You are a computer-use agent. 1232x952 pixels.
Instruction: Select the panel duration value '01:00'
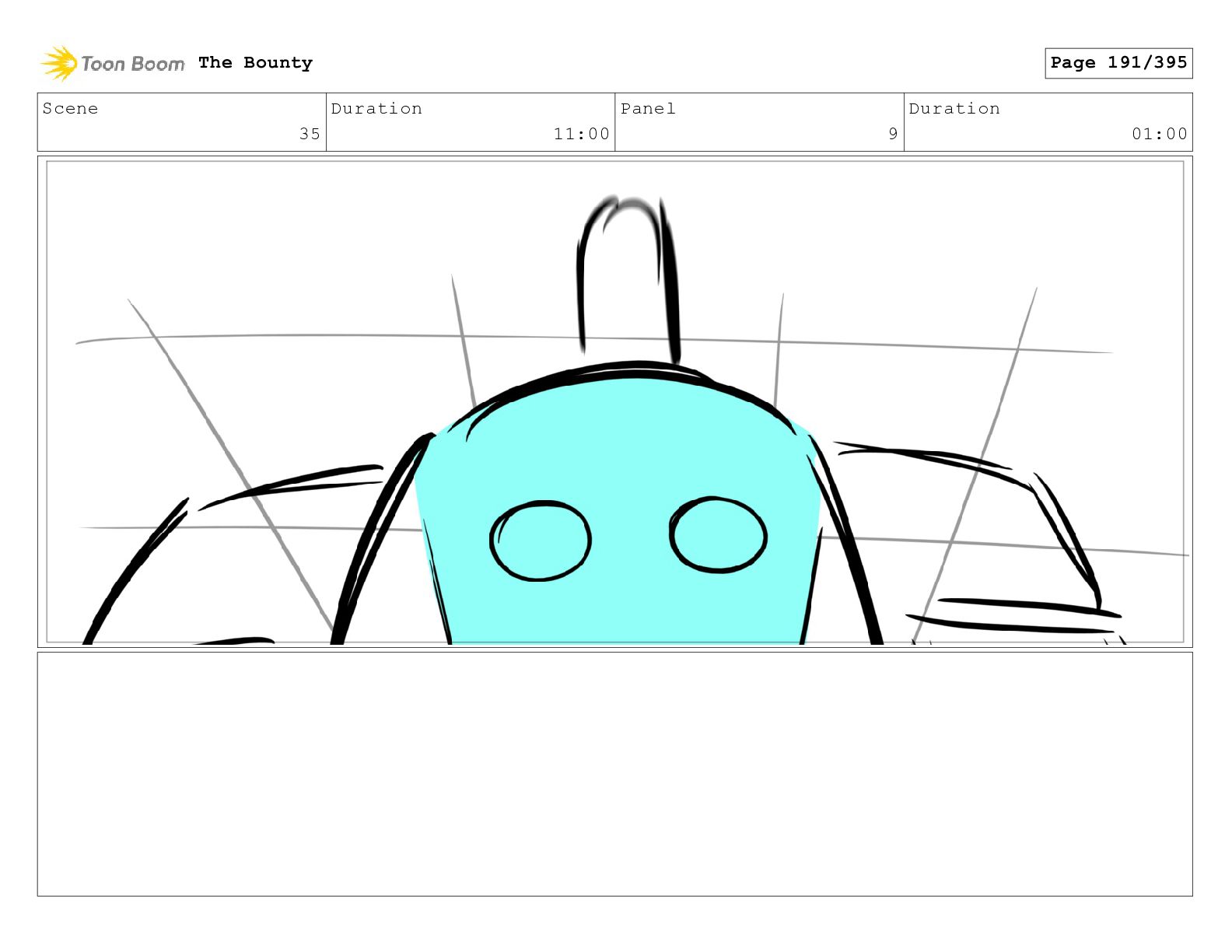click(1160, 134)
